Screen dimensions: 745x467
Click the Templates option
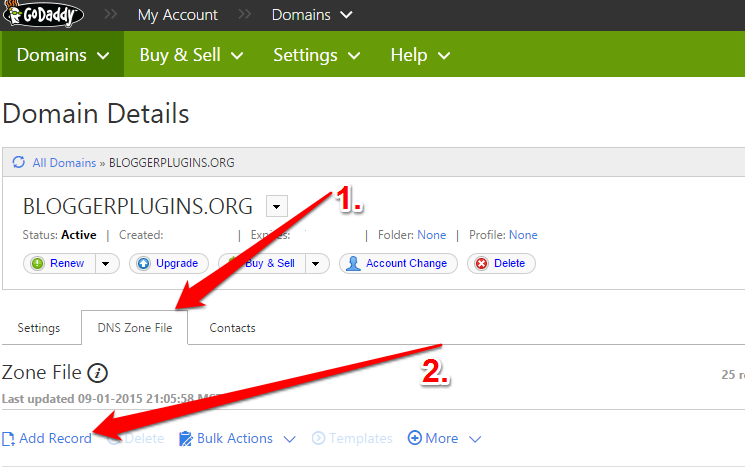[x=352, y=438]
